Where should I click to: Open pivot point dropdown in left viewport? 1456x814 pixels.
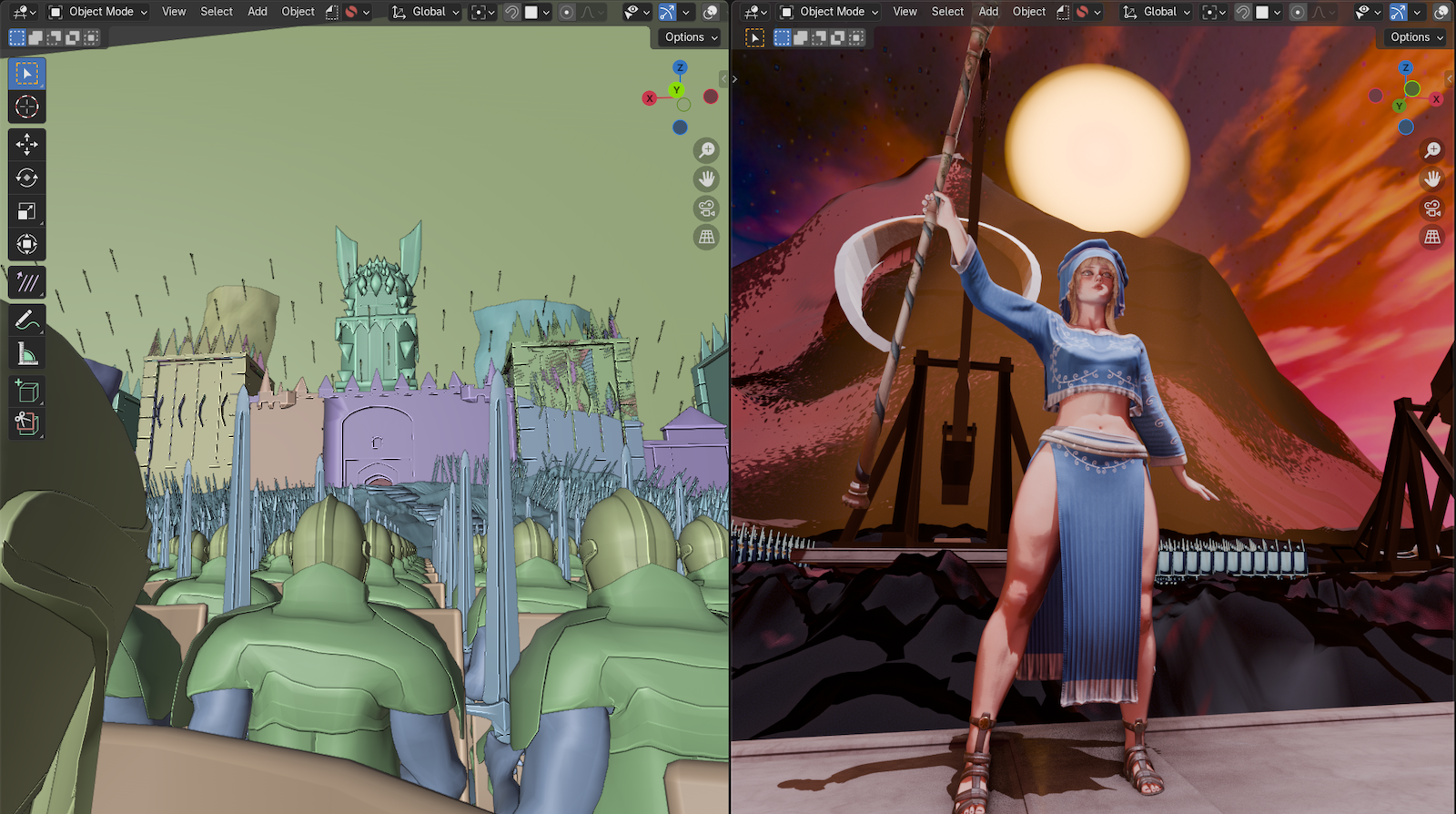click(483, 12)
